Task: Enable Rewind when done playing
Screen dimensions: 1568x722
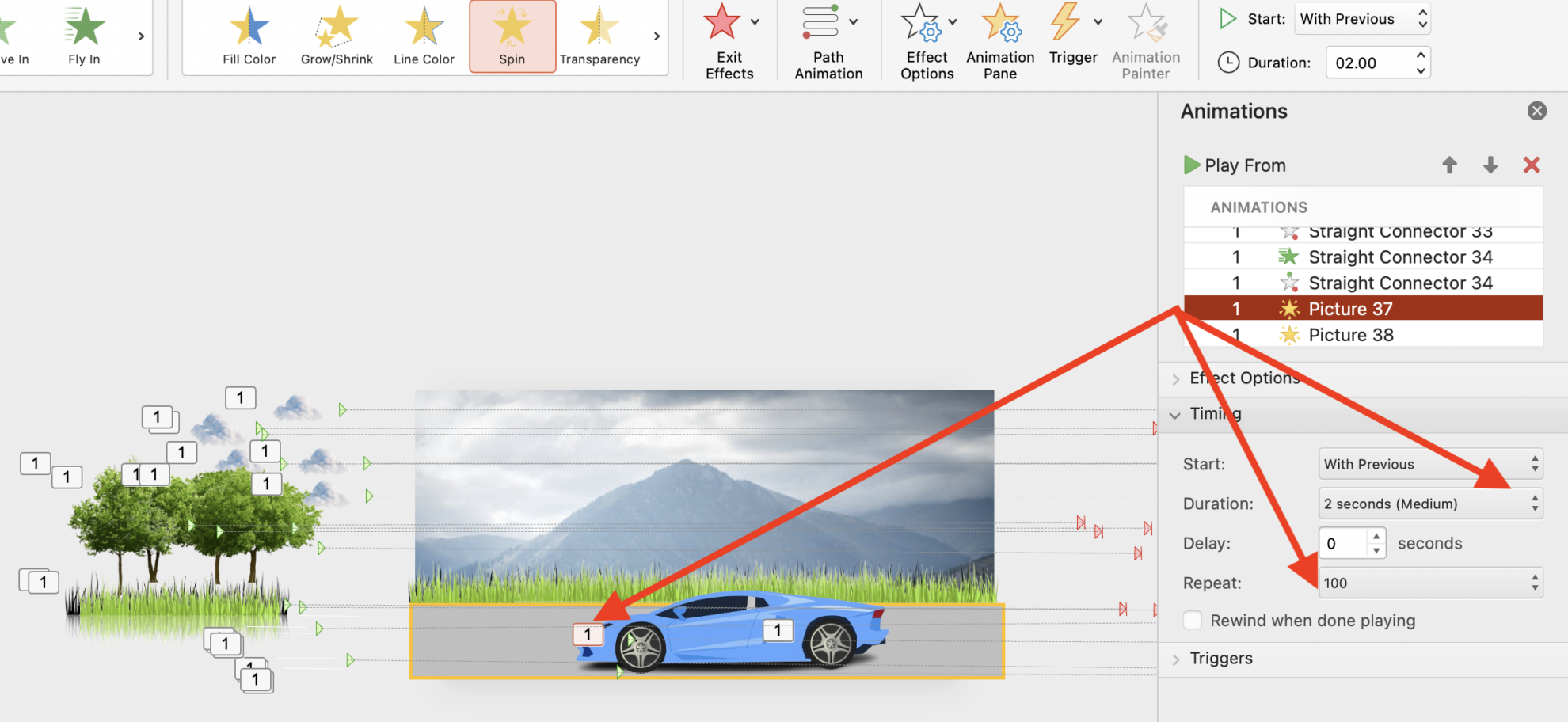Action: click(x=1193, y=620)
